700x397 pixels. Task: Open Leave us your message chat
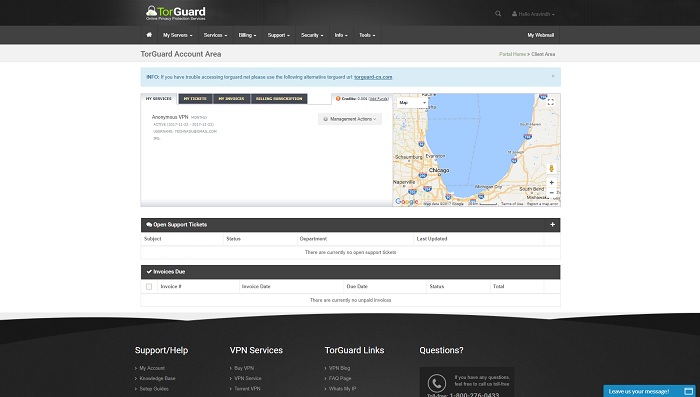click(651, 391)
